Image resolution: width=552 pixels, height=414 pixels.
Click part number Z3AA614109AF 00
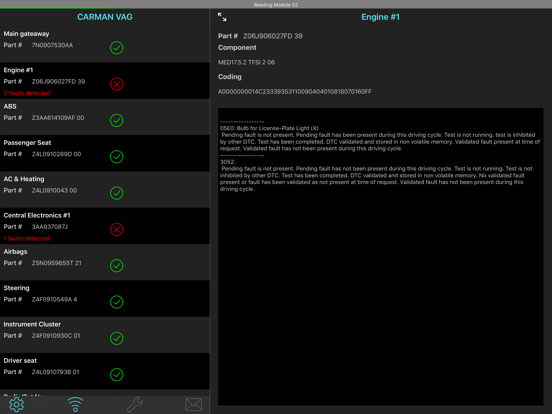[58, 118]
